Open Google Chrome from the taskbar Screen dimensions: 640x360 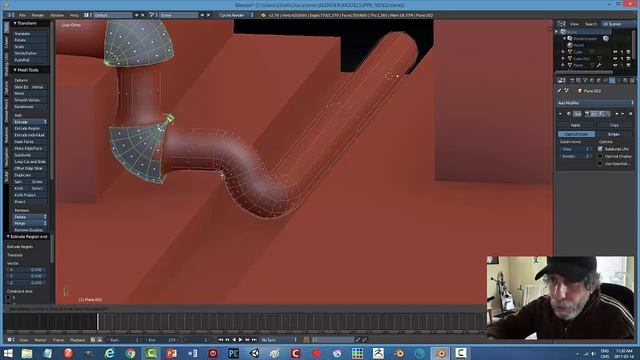pyautogui.click(x=130, y=353)
